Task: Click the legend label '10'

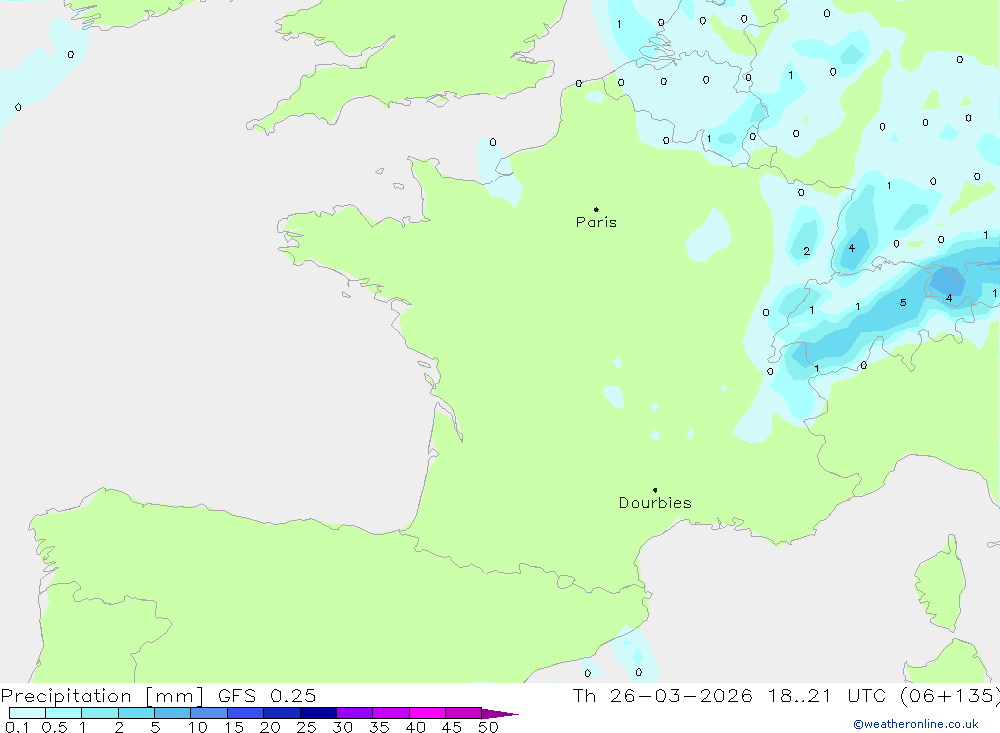Action: [x=198, y=727]
